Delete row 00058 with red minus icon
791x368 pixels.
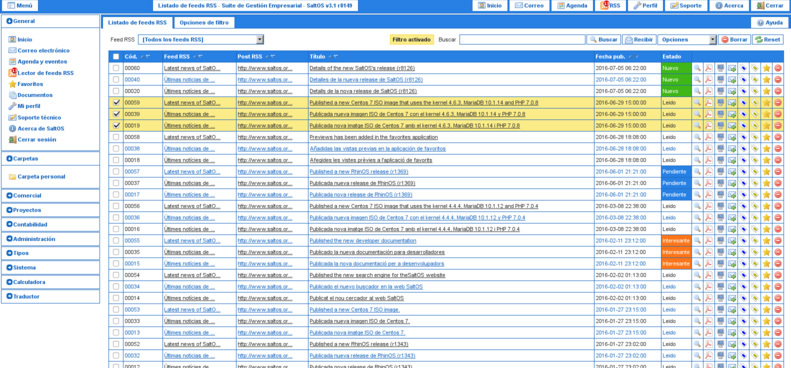click(x=778, y=137)
